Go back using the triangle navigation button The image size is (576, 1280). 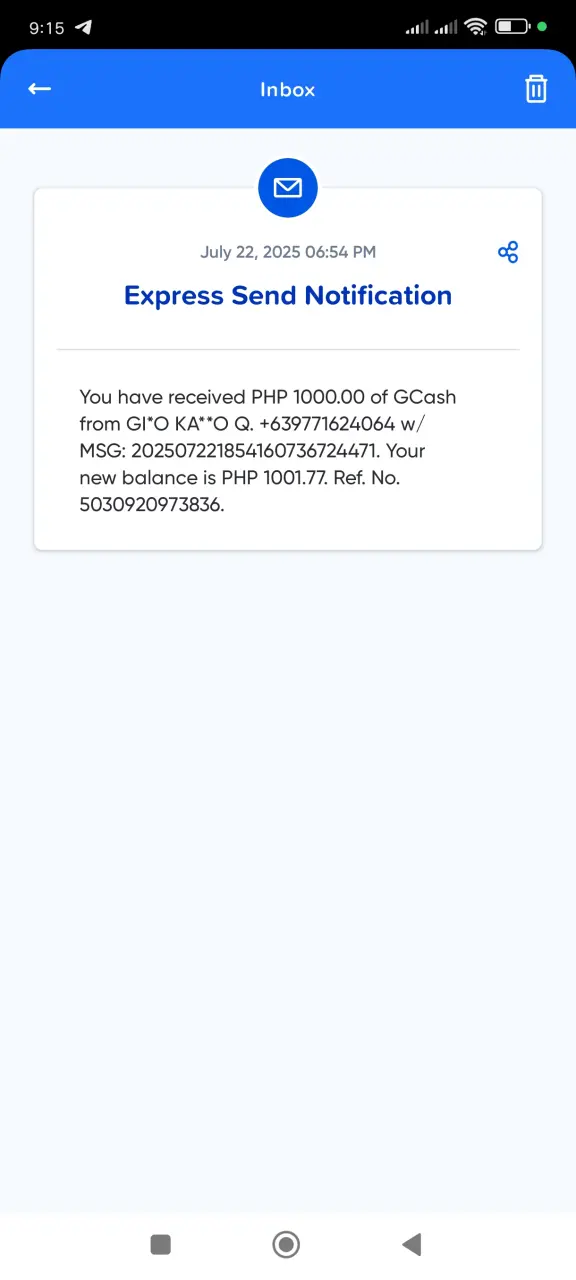click(x=412, y=1244)
